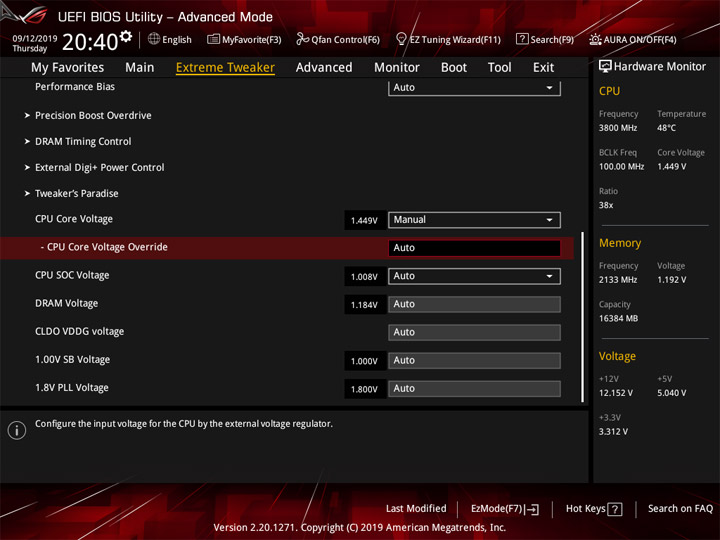
Task: Click the AURA light icon
Action: [595, 39]
